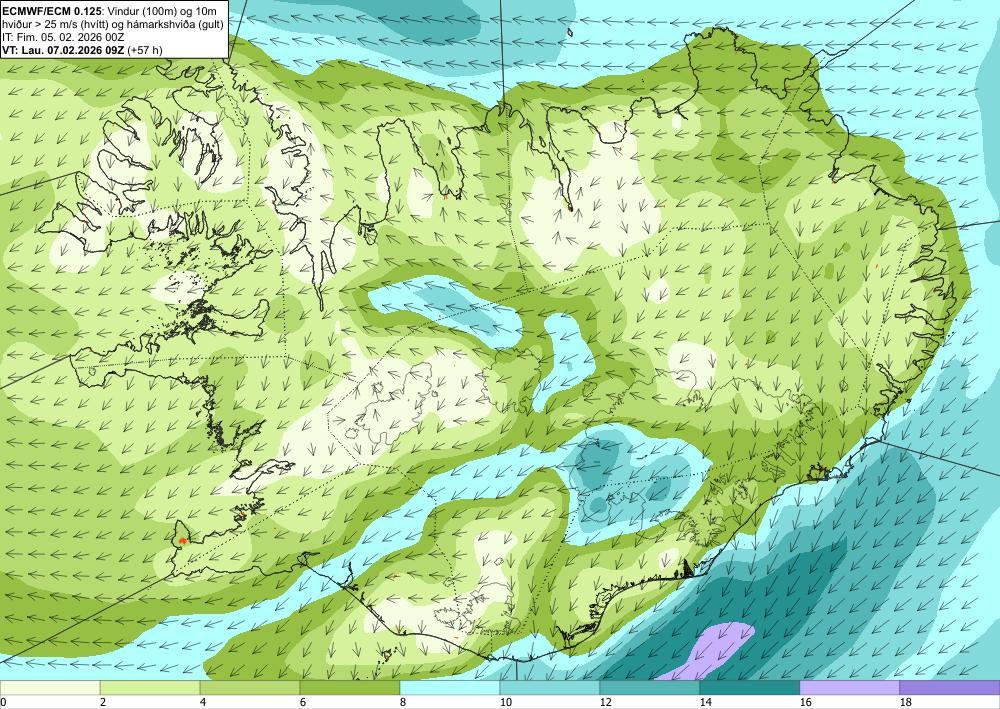Click the forecast offset '(+57 h)'

tap(145, 50)
